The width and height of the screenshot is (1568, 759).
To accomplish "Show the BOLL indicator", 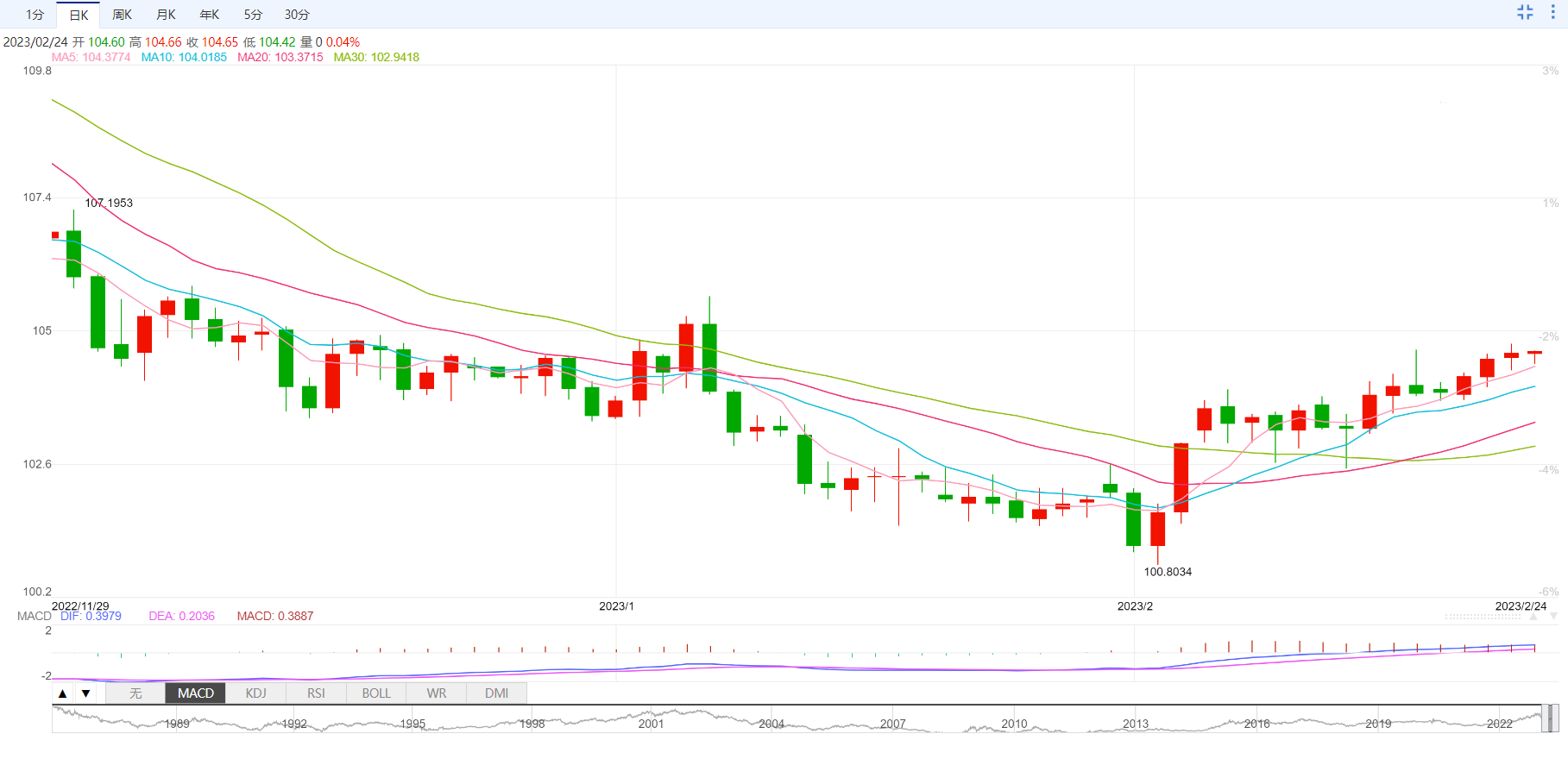I will (376, 693).
